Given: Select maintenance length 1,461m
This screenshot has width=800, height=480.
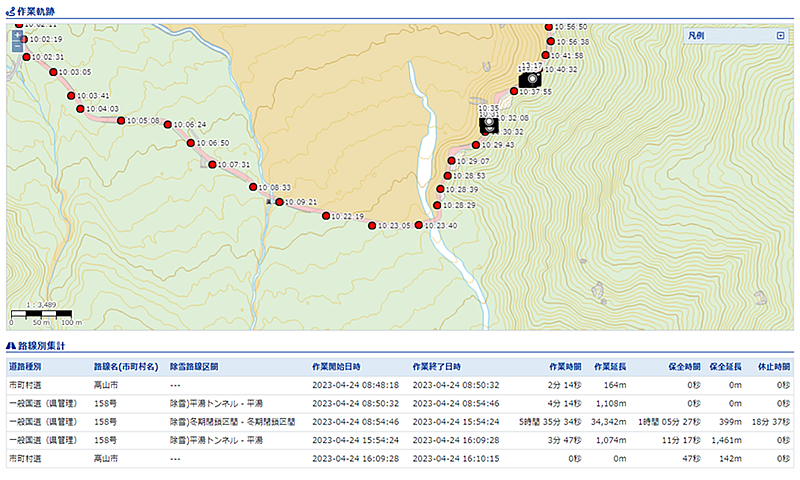Looking at the screenshot, I should pos(726,440).
